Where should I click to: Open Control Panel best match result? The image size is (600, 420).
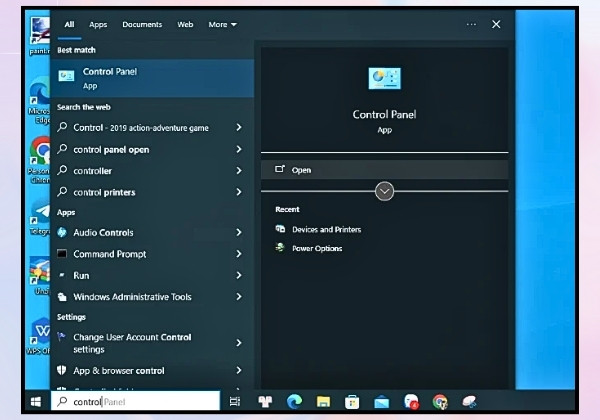pyautogui.click(x=152, y=78)
